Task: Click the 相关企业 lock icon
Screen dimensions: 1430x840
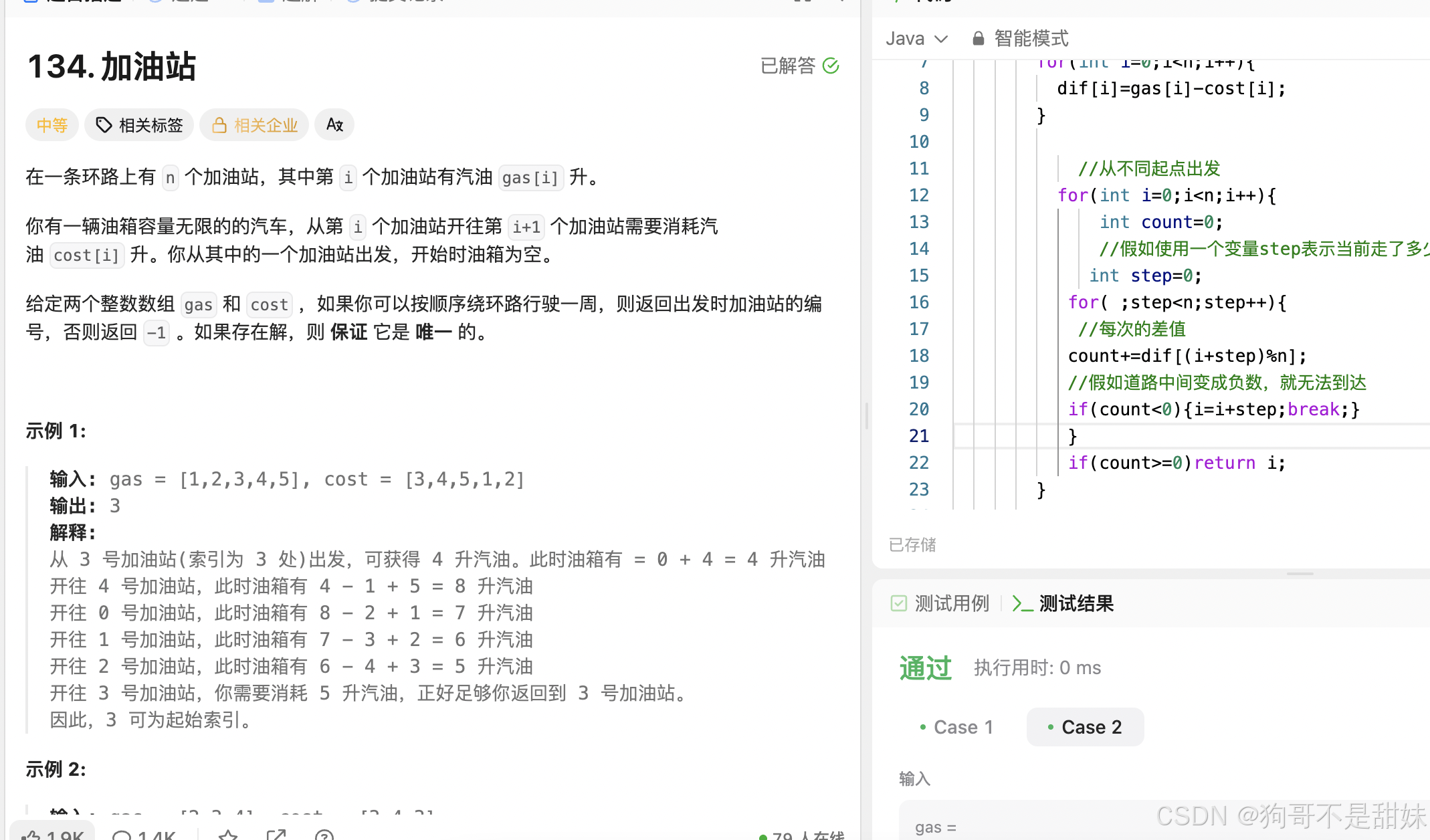Action: [x=219, y=125]
